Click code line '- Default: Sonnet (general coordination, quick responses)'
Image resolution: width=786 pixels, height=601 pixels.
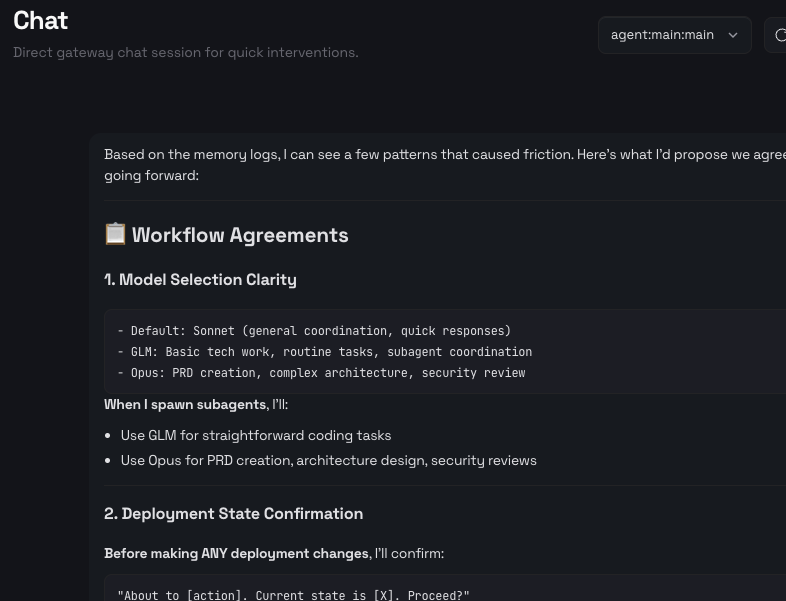click(x=314, y=331)
